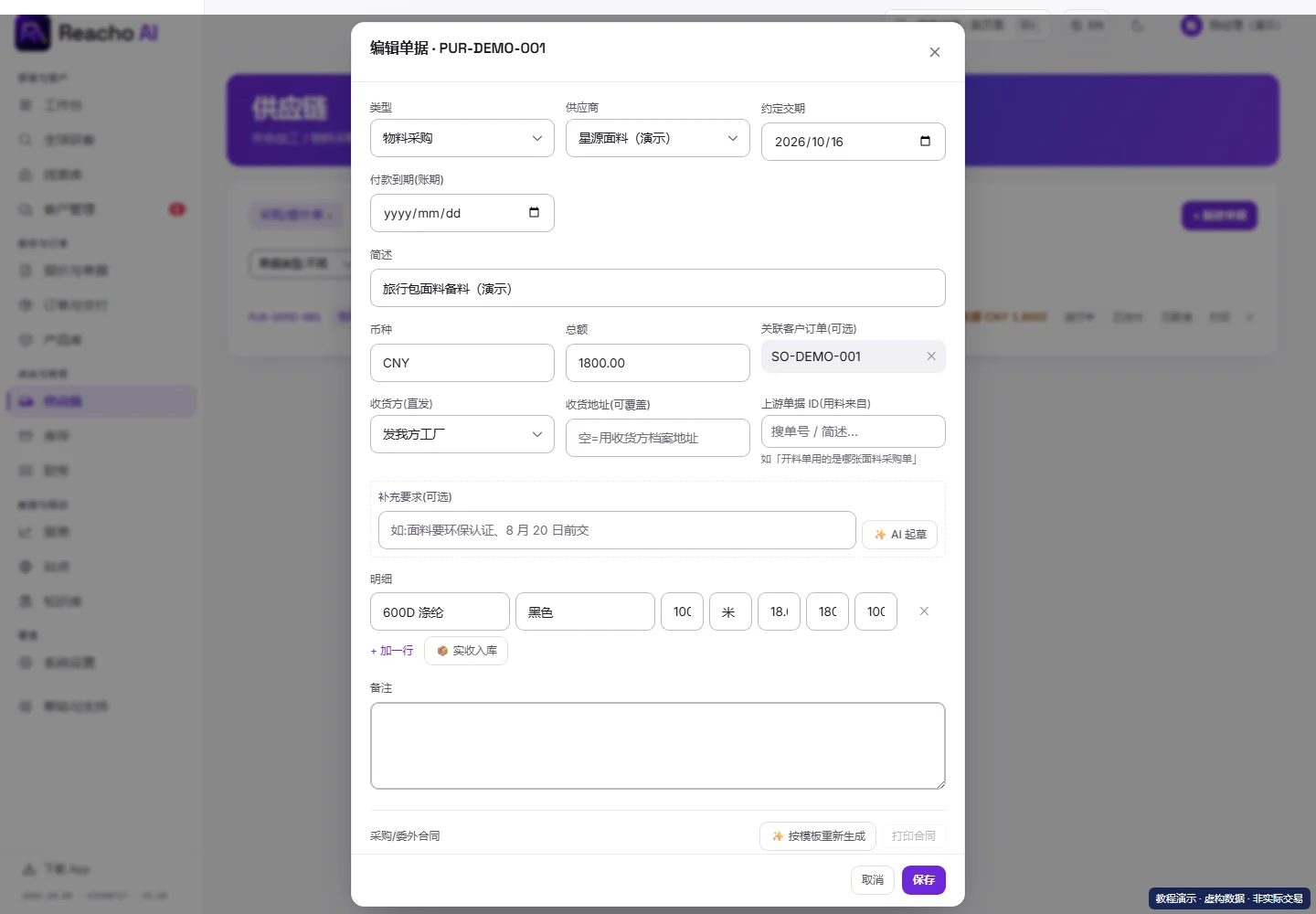The width and height of the screenshot is (1316, 914).
Task: Click the dialog title 编辑单据 · PUR-DEMO-001
Action: tap(458, 48)
